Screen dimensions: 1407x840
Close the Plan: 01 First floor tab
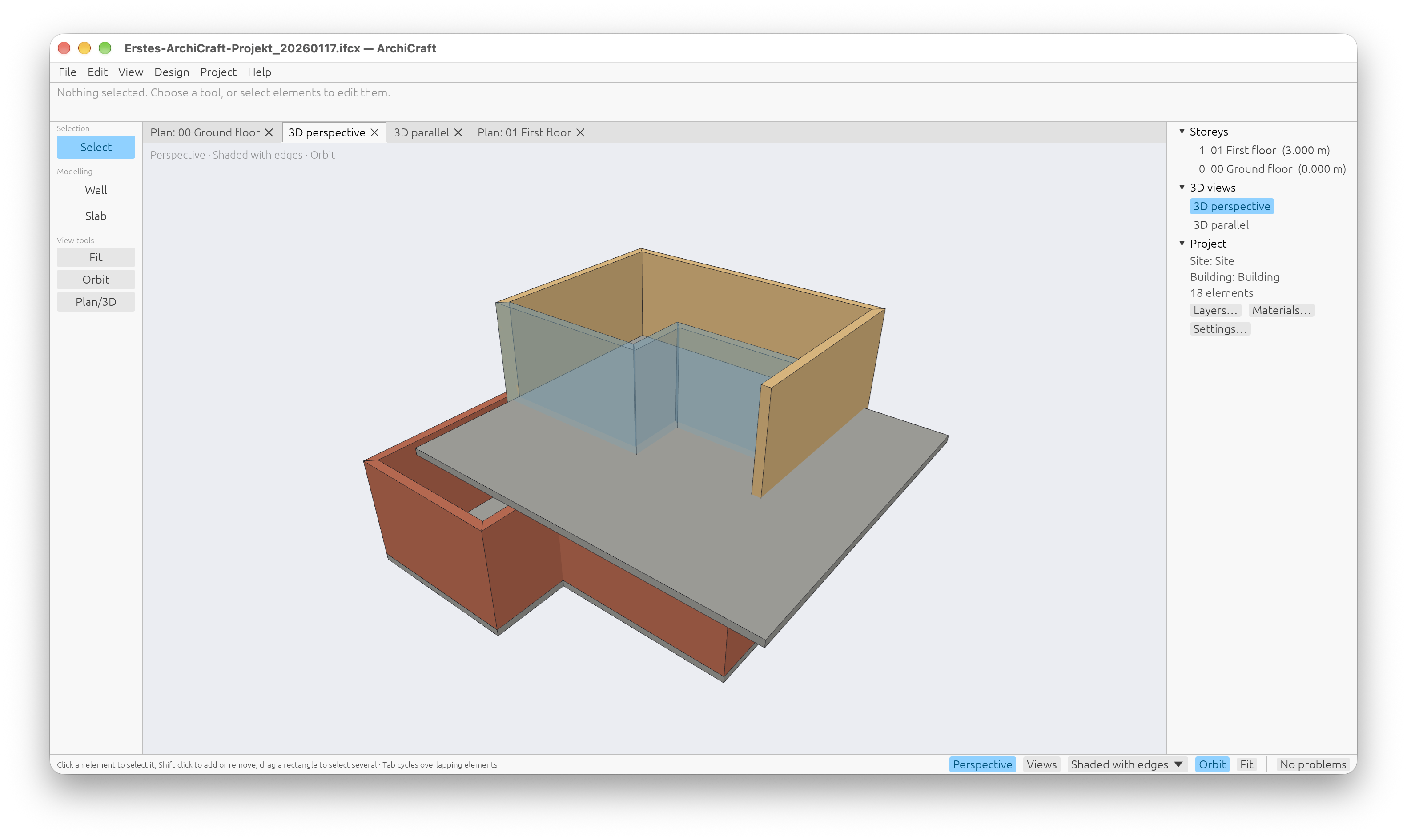[580, 132]
